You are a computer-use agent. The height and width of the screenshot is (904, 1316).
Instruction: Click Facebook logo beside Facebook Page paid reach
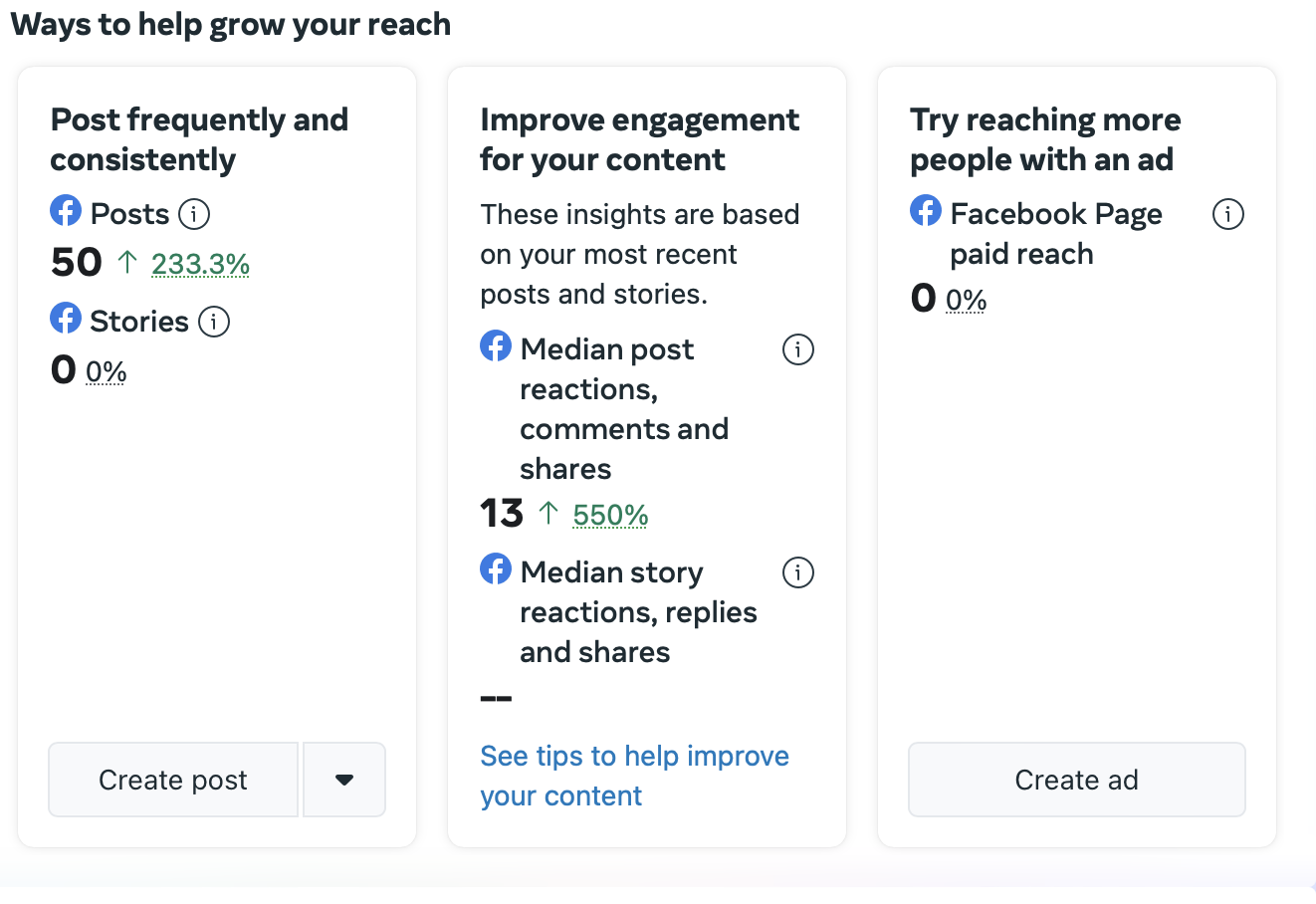click(x=926, y=211)
